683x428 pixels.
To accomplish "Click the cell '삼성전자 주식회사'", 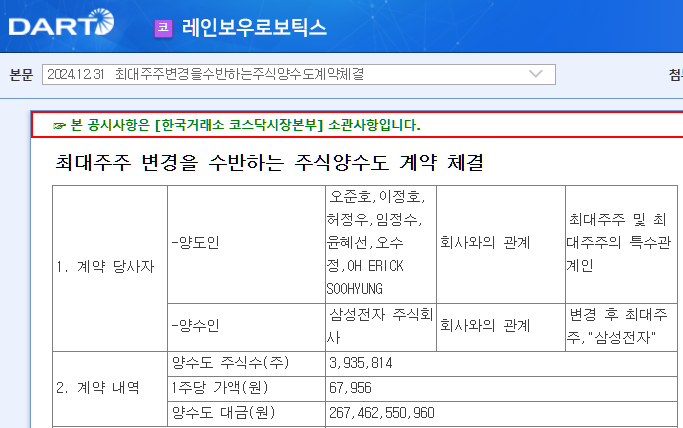I will (381, 327).
